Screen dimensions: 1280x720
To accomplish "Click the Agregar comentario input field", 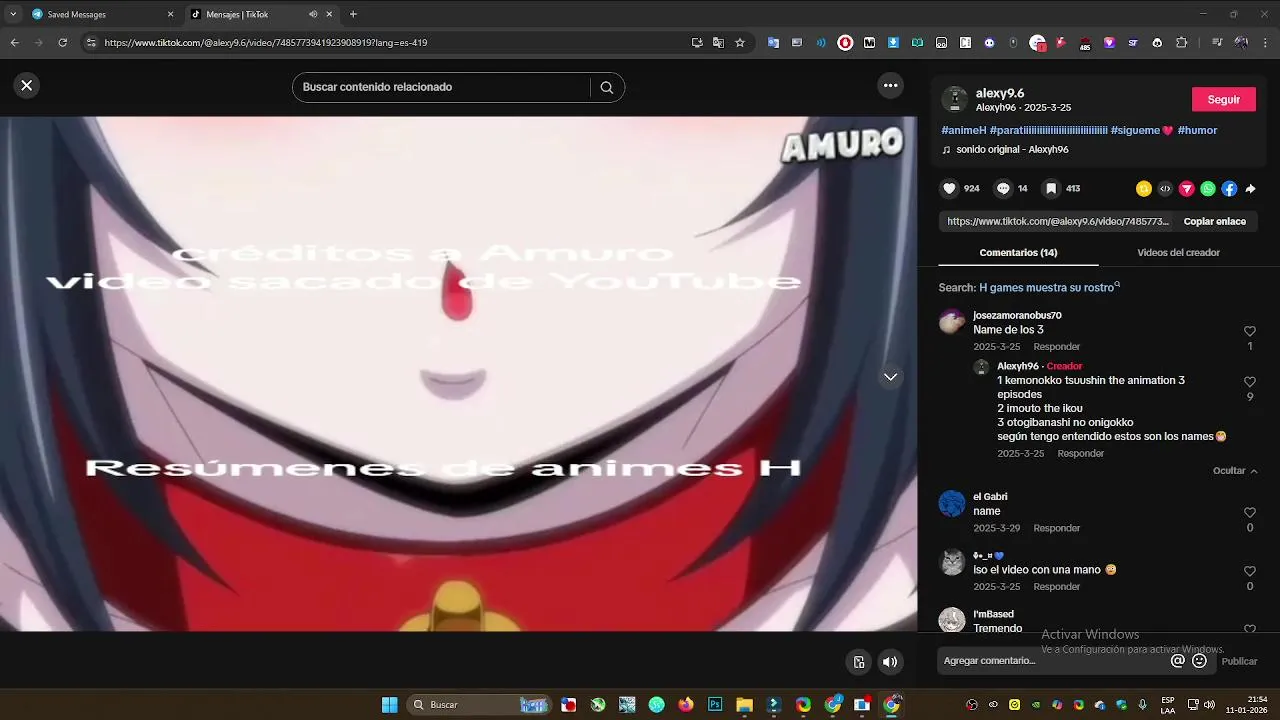I will click(x=1054, y=661).
